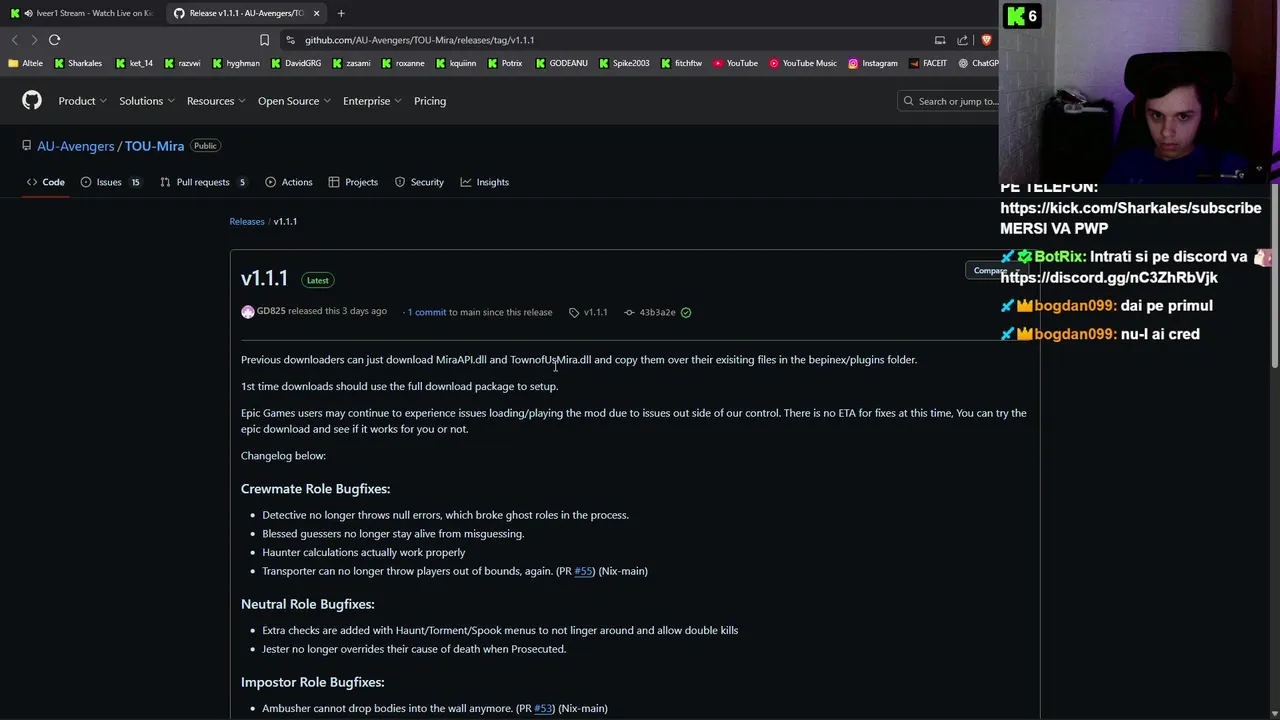Open the Spike2003 bookmark
Viewport: 1280px width, 720px height.
624,63
